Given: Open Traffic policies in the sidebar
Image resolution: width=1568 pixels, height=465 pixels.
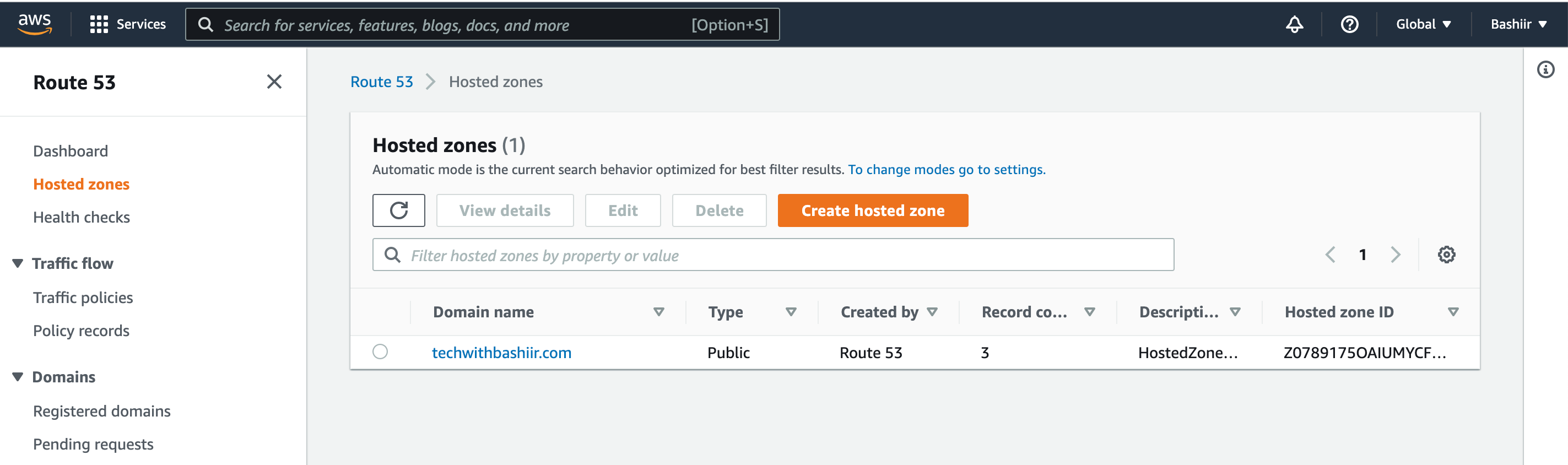Looking at the screenshot, I should pos(83,298).
